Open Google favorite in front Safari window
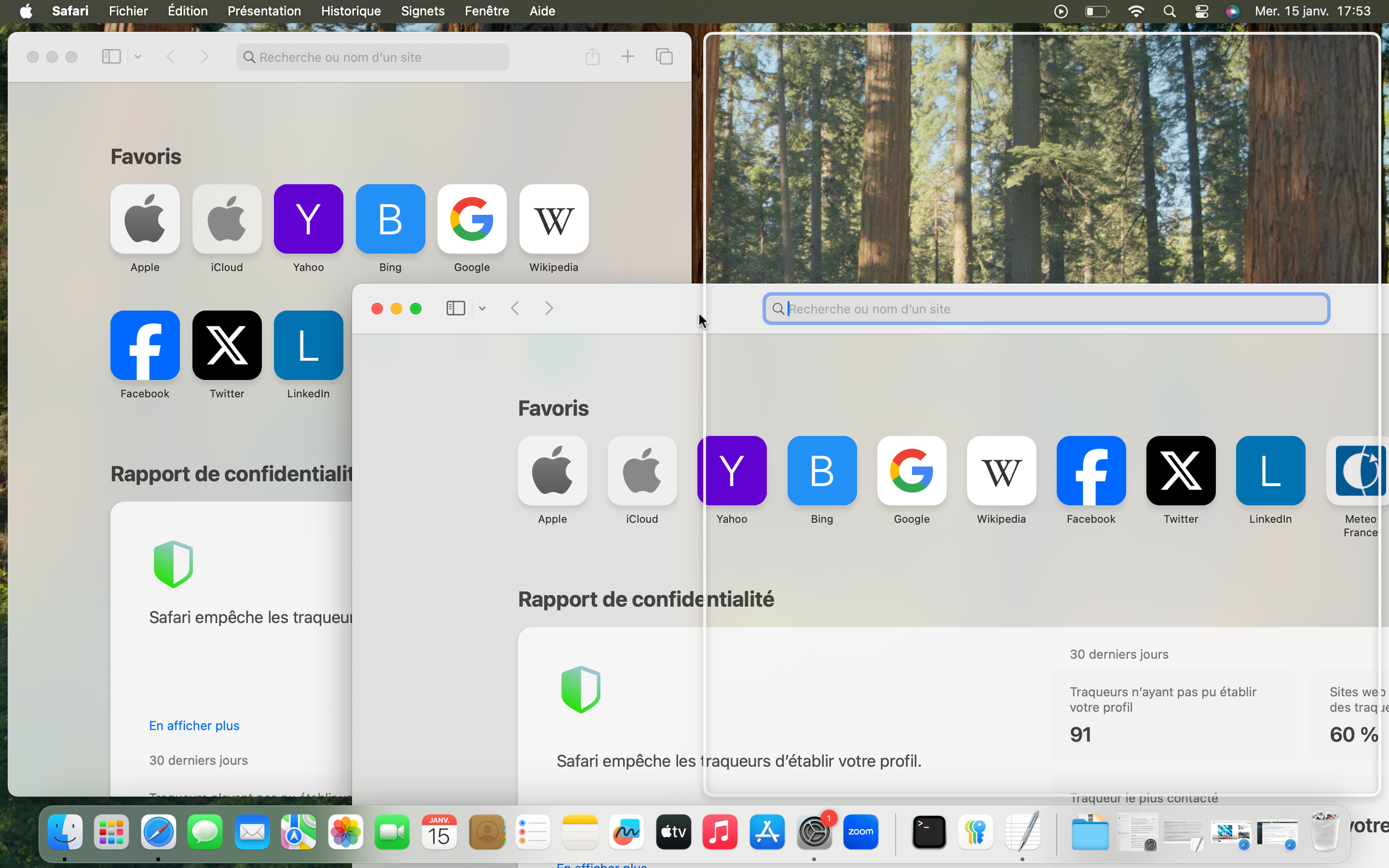1389x868 pixels. coord(912,471)
